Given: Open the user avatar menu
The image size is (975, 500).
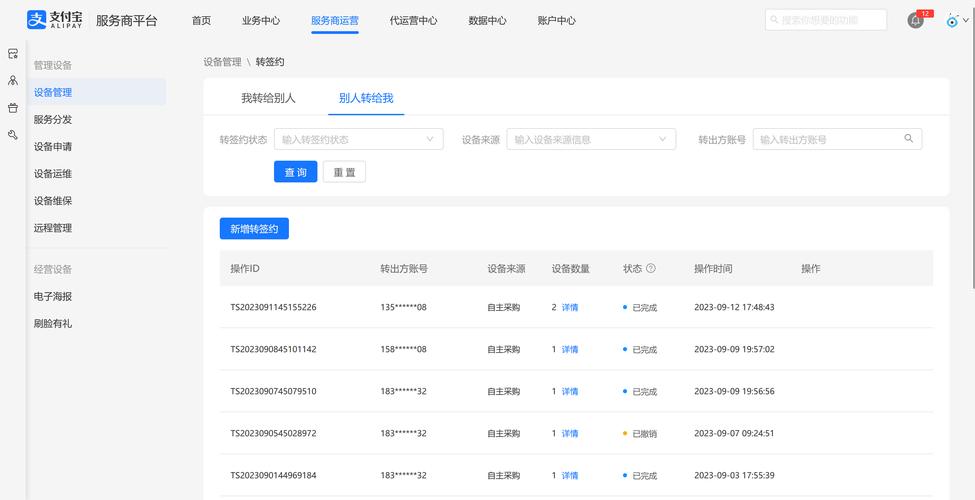Looking at the screenshot, I should (952, 21).
